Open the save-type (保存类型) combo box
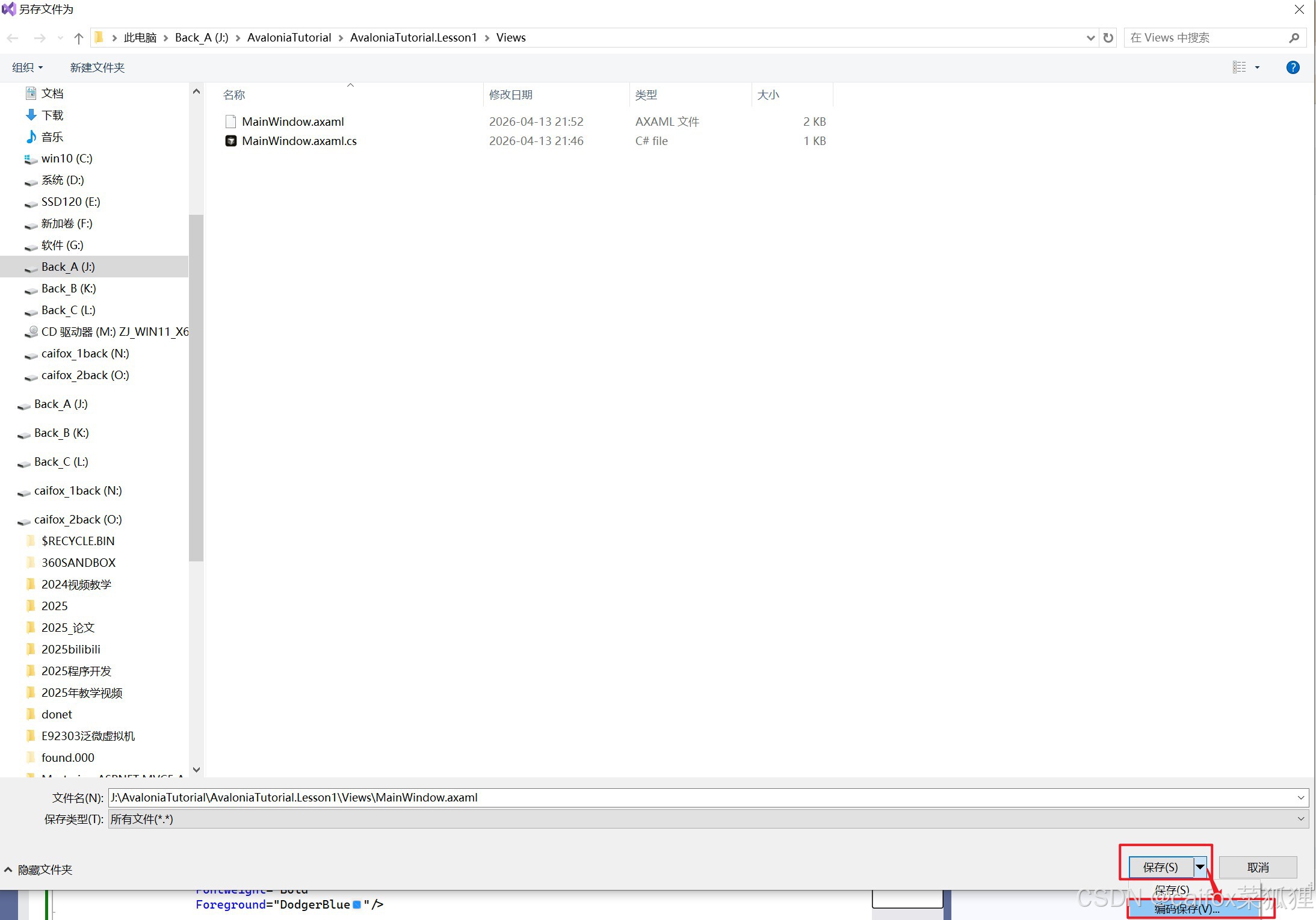 (x=708, y=819)
